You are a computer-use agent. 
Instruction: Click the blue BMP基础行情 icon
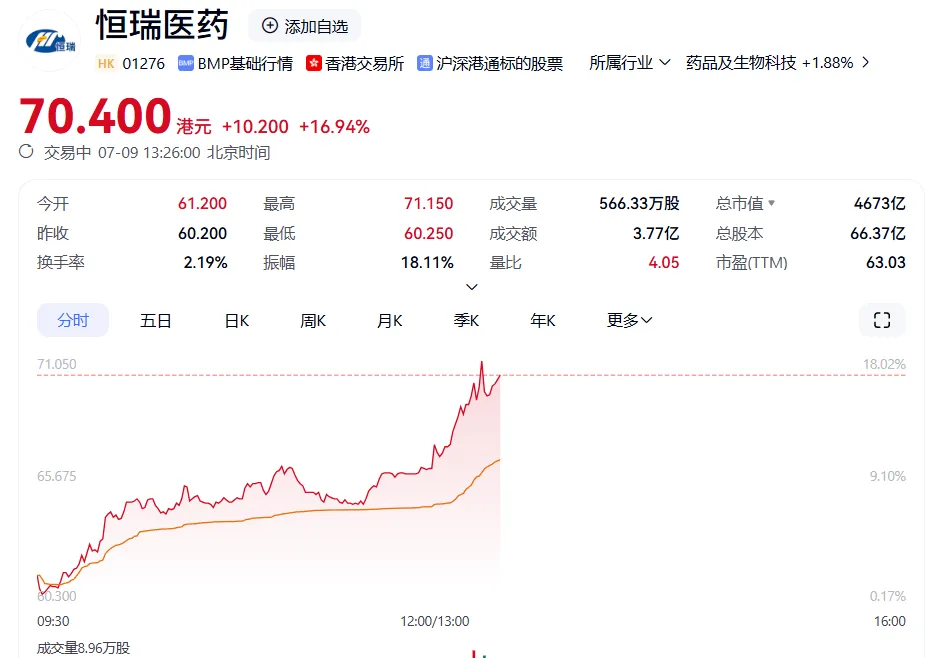tap(185, 63)
